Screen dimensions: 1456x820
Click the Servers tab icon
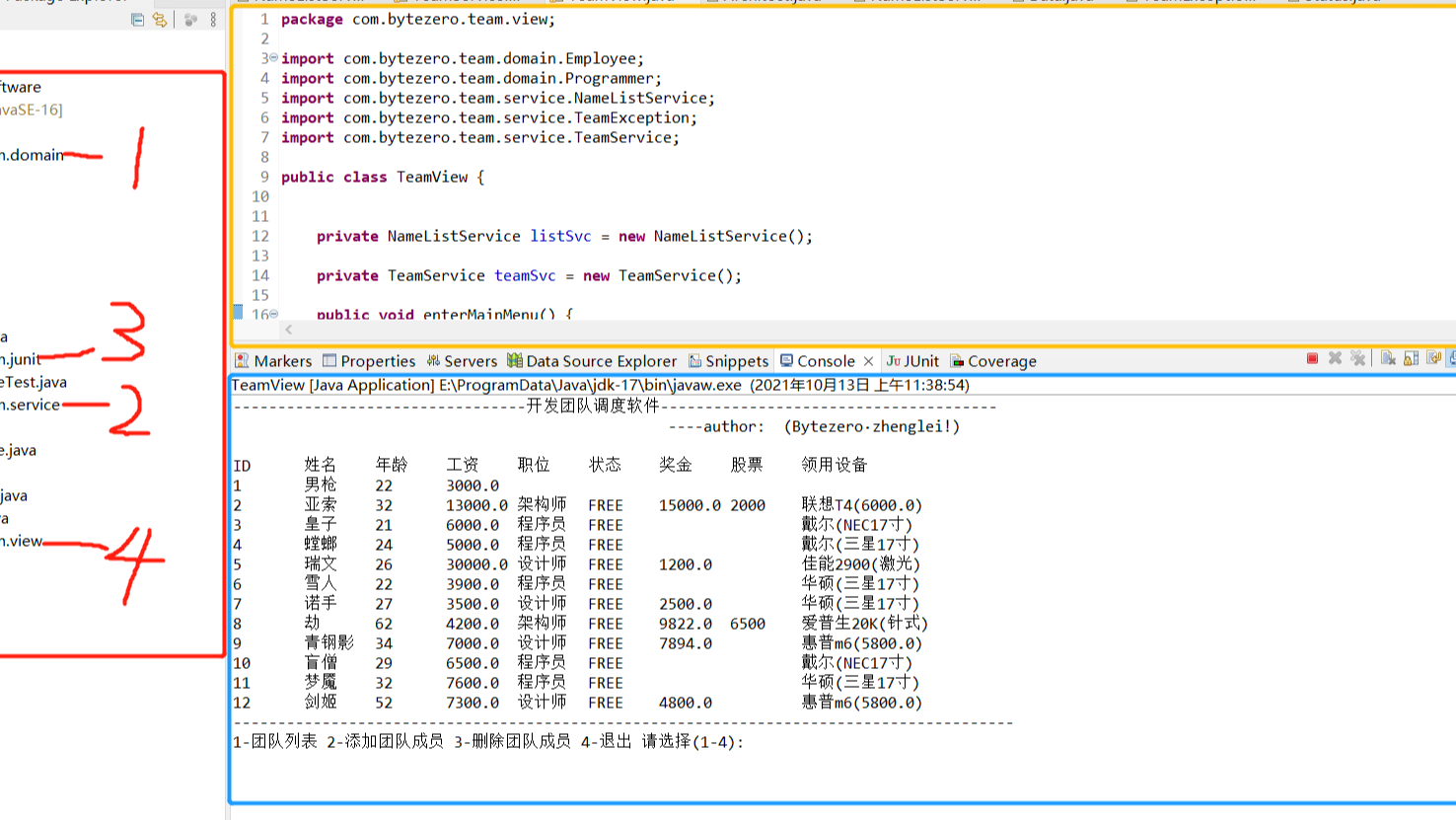click(433, 360)
